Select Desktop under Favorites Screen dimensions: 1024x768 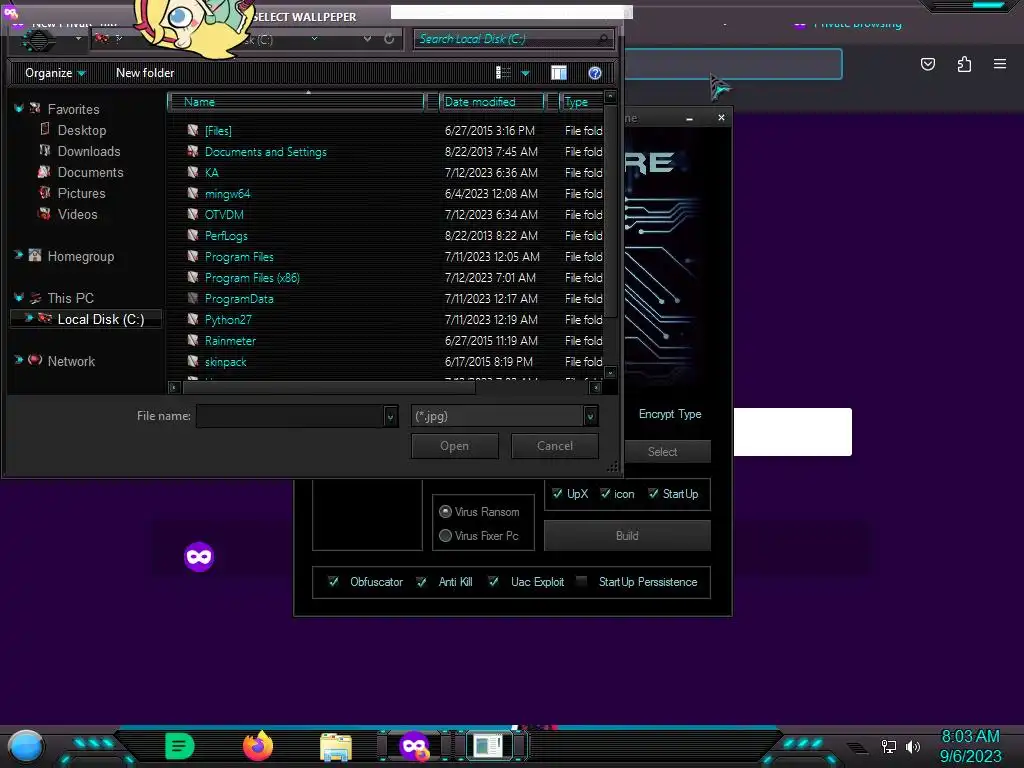82,131
